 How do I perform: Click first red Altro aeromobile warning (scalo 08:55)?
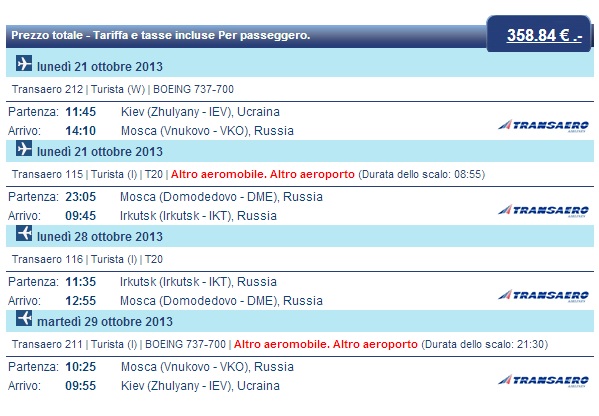pyautogui.click(x=263, y=174)
